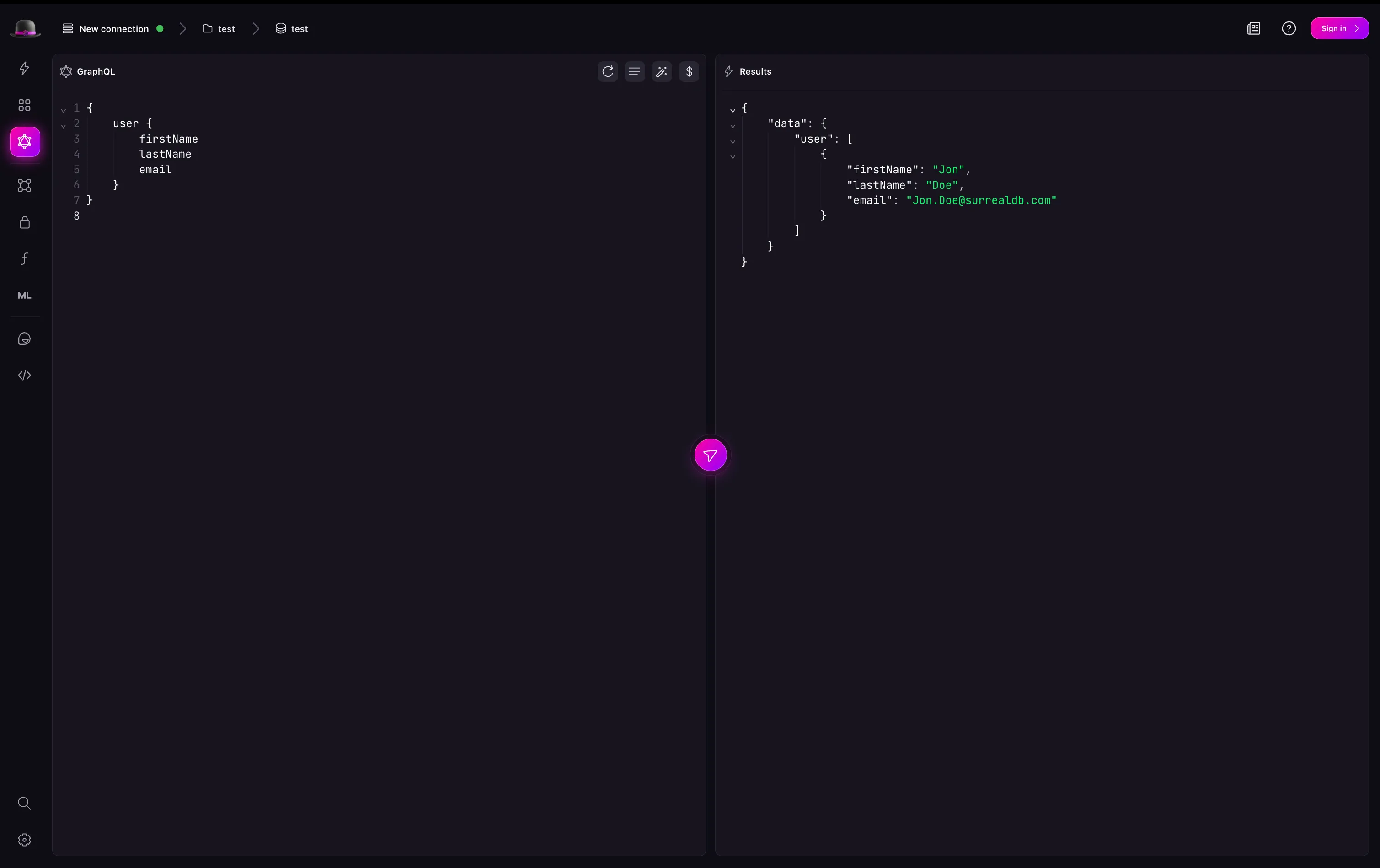Screen dimensions: 1380x868
Task: Open the Designer view
Action: (x=24, y=185)
